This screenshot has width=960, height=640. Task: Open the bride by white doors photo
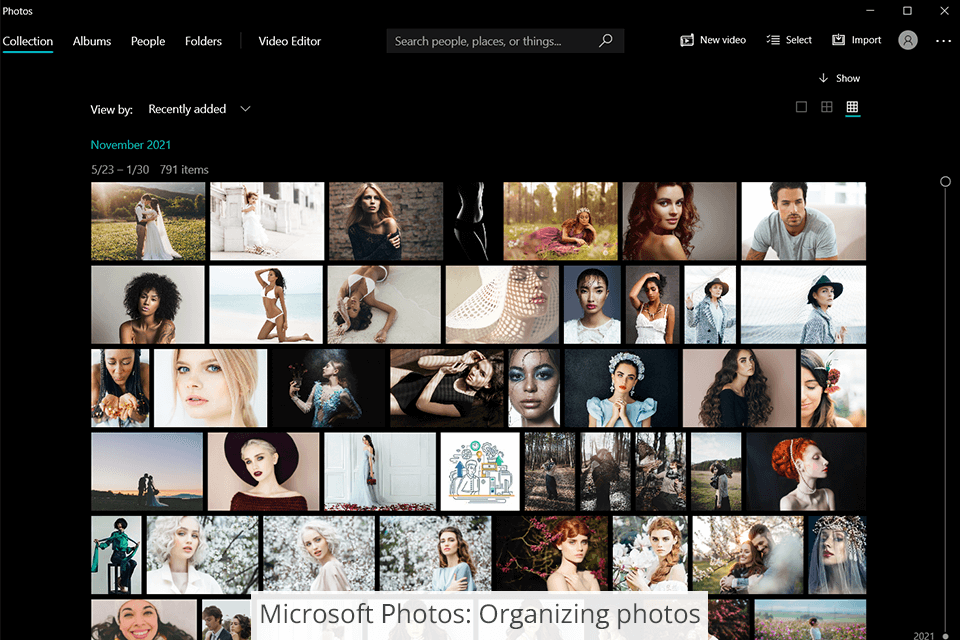[380, 472]
